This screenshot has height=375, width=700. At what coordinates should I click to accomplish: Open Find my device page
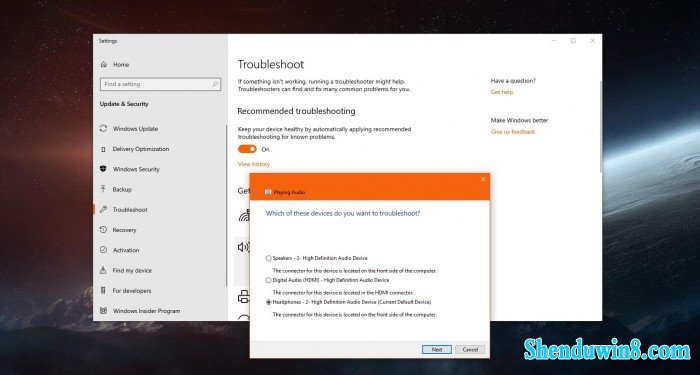pyautogui.click(x=132, y=270)
